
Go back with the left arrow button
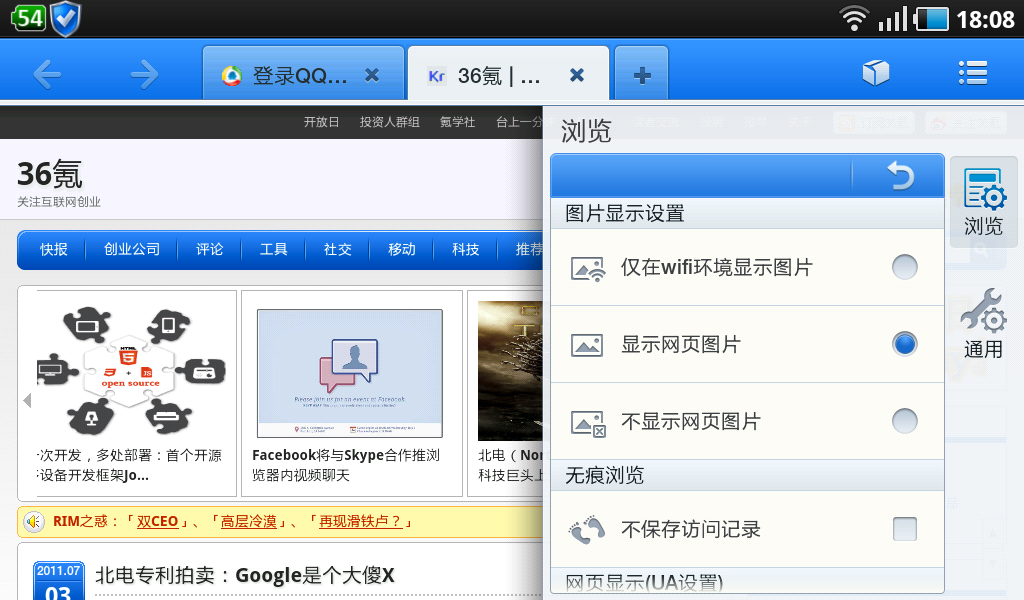click(x=47, y=74)
